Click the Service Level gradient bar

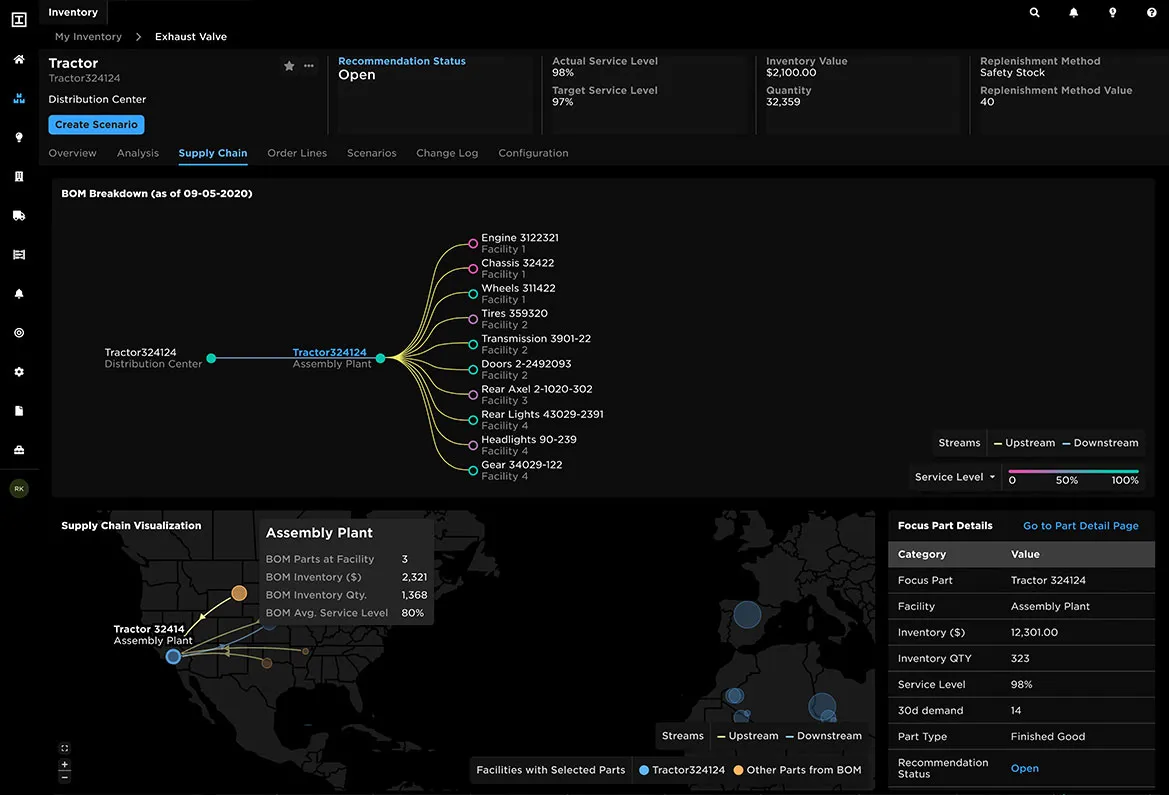1073,471
